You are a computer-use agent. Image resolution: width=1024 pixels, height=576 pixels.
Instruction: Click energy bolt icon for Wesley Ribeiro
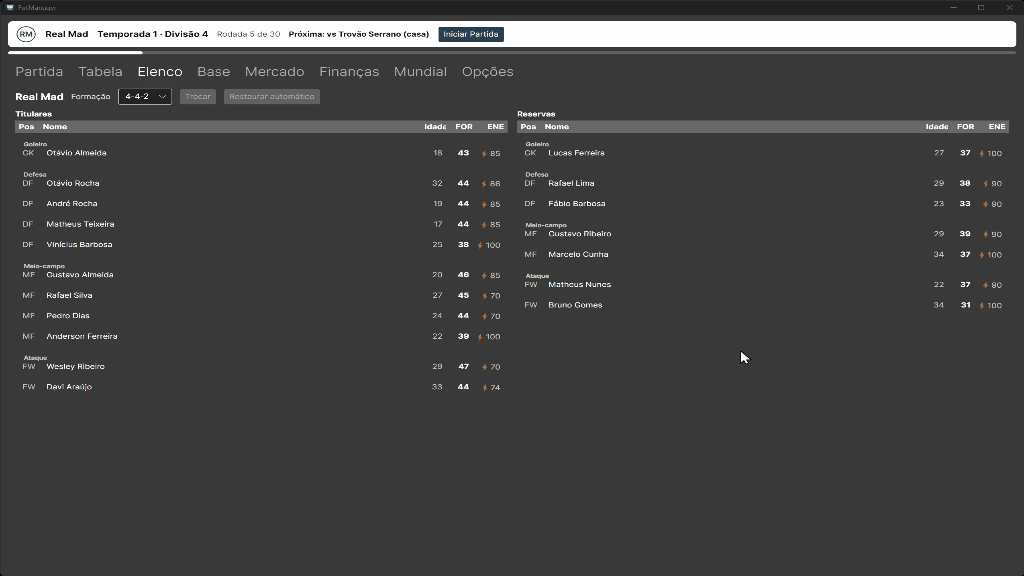pyautogui.click(x=484, y=367)
